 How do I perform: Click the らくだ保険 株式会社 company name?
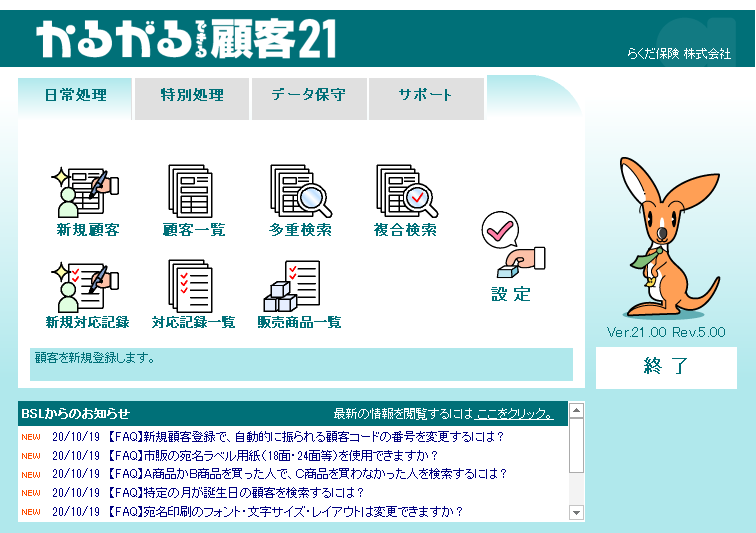[x=679, y=54]
